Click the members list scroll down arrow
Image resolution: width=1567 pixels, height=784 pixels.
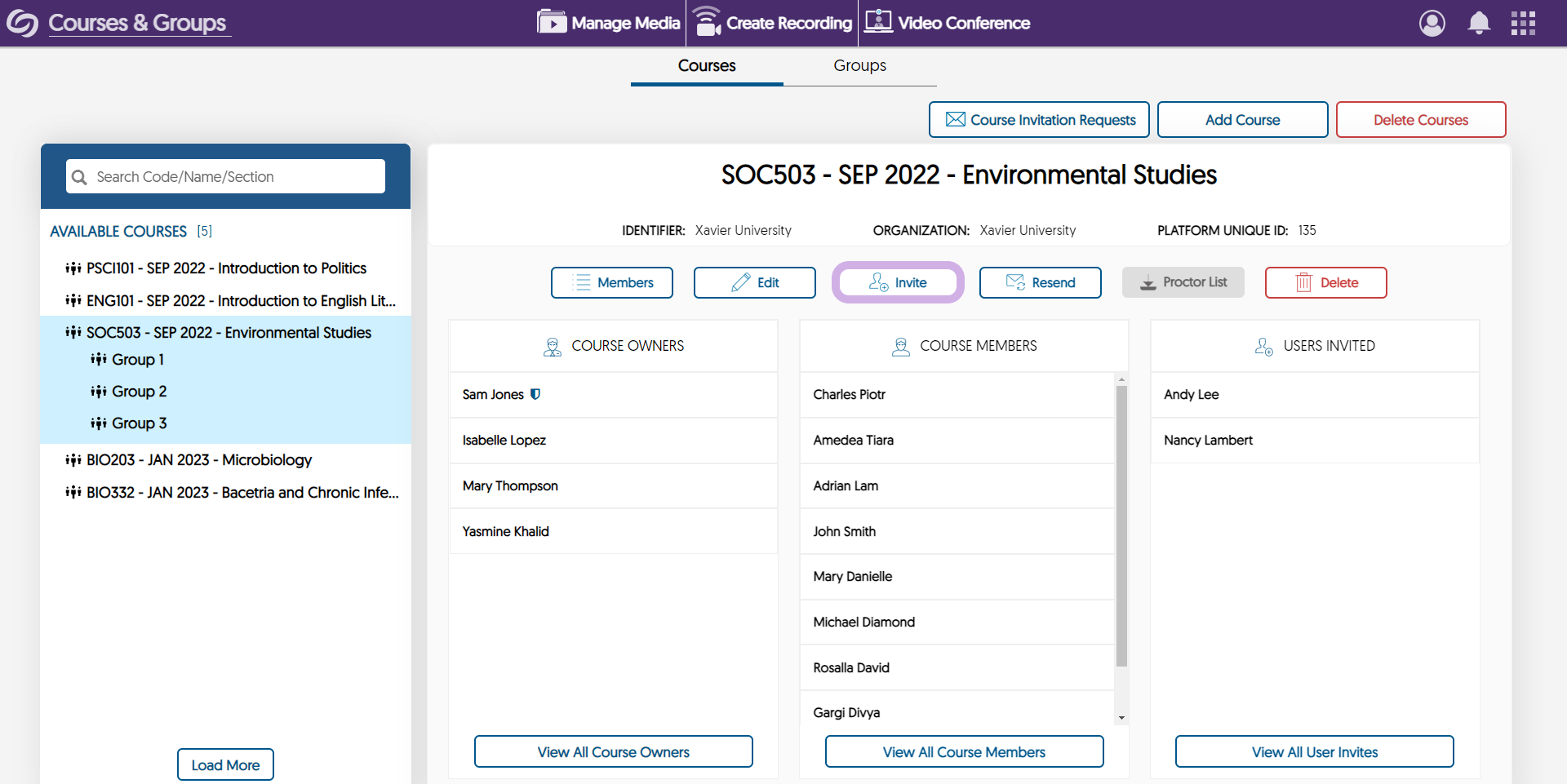click(x=1121, y=718)
